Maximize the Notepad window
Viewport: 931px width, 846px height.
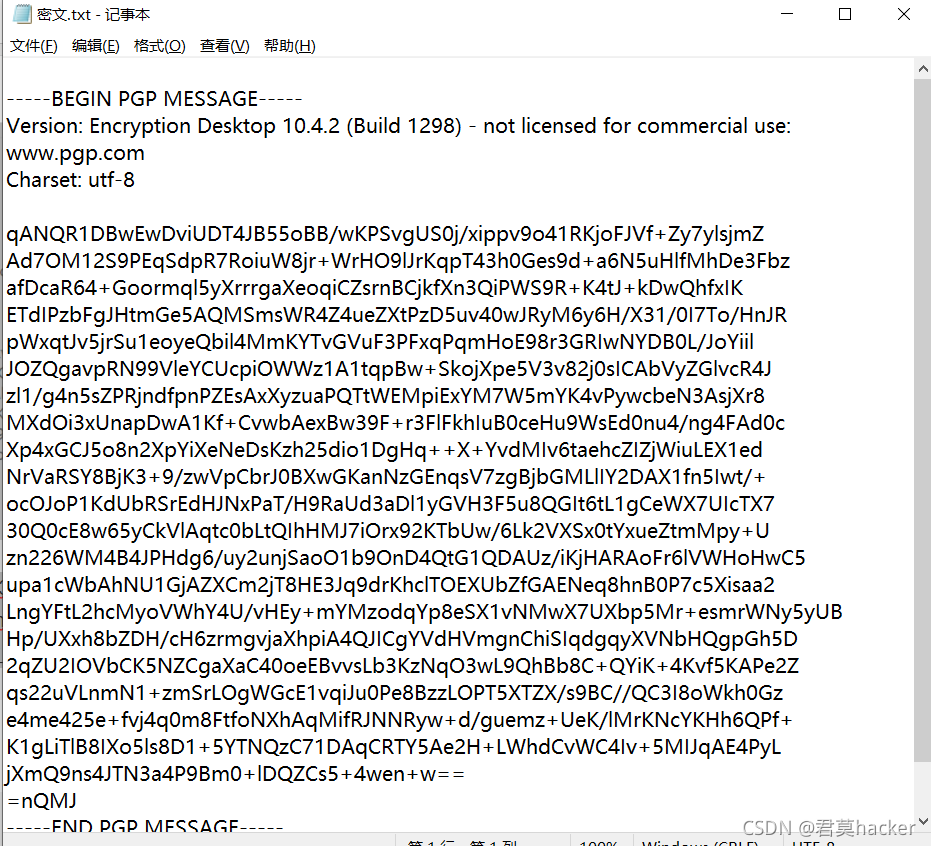click(x=844, y=14)
